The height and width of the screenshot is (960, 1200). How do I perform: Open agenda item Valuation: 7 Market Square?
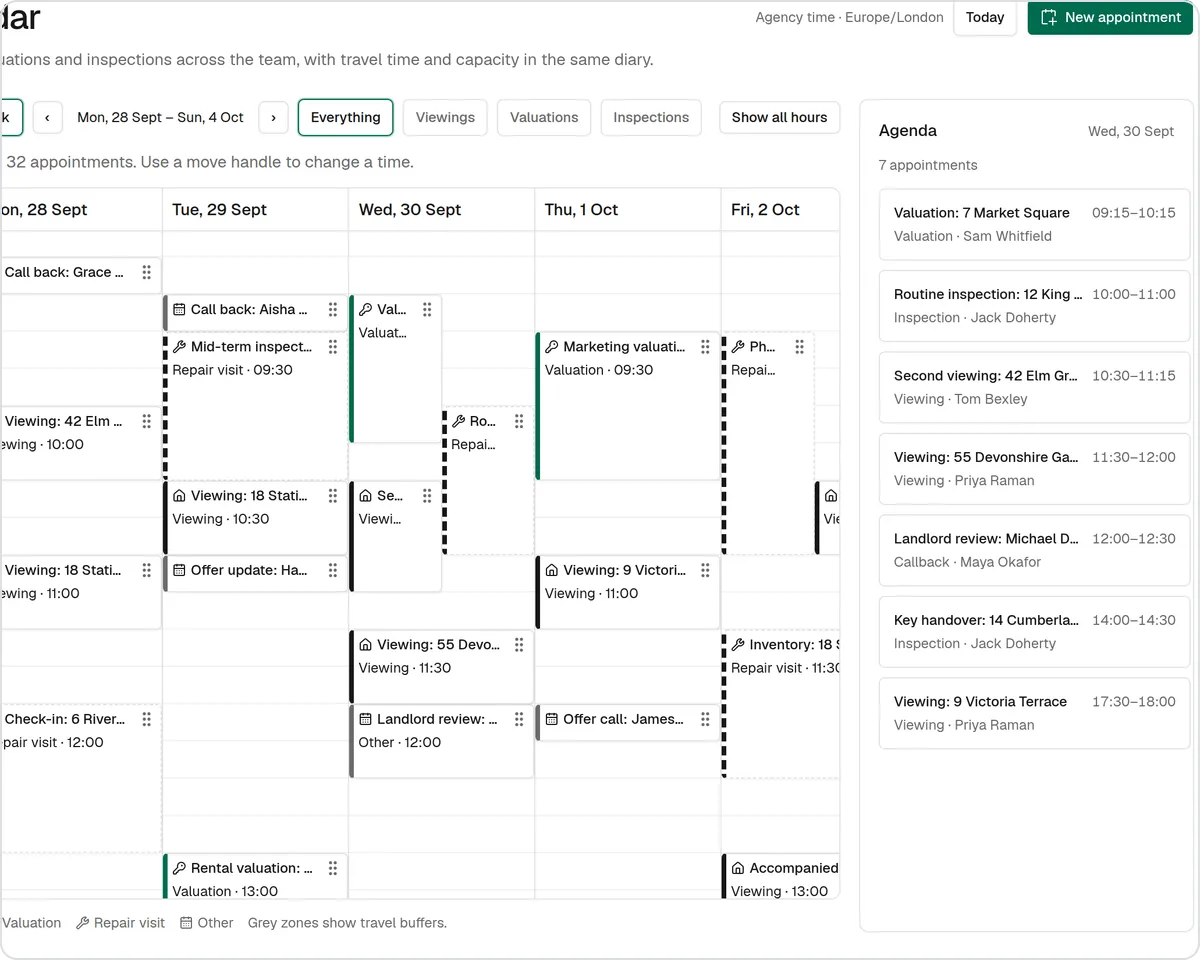pos(1035,224)
